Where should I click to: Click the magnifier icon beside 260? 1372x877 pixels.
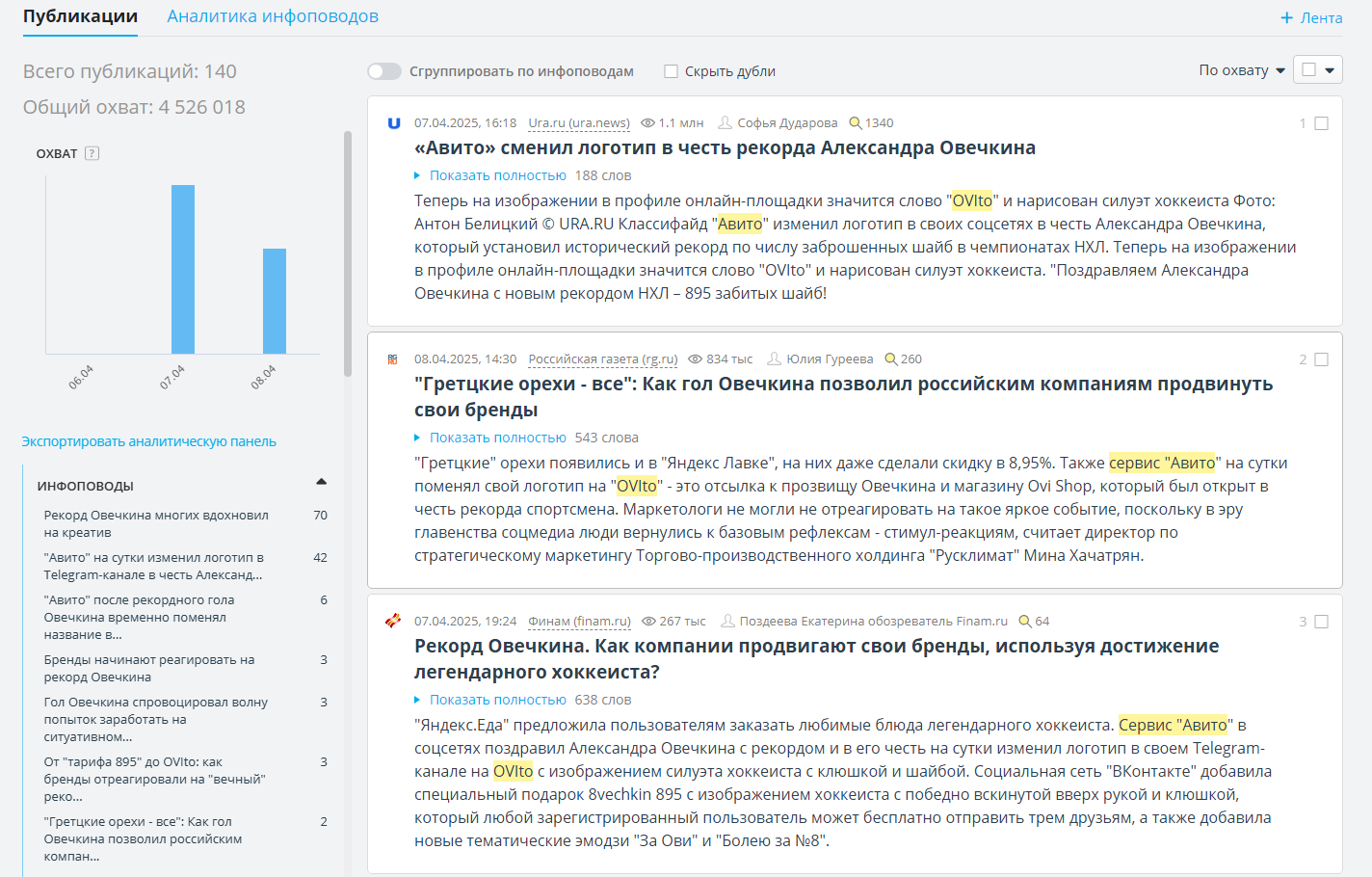pos(891,359)
